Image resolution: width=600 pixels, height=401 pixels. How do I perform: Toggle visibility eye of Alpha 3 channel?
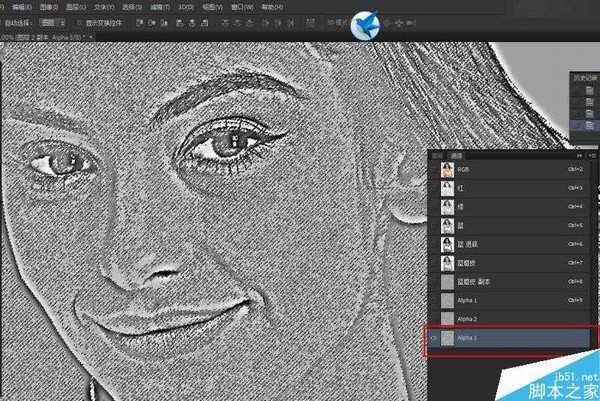433,338
